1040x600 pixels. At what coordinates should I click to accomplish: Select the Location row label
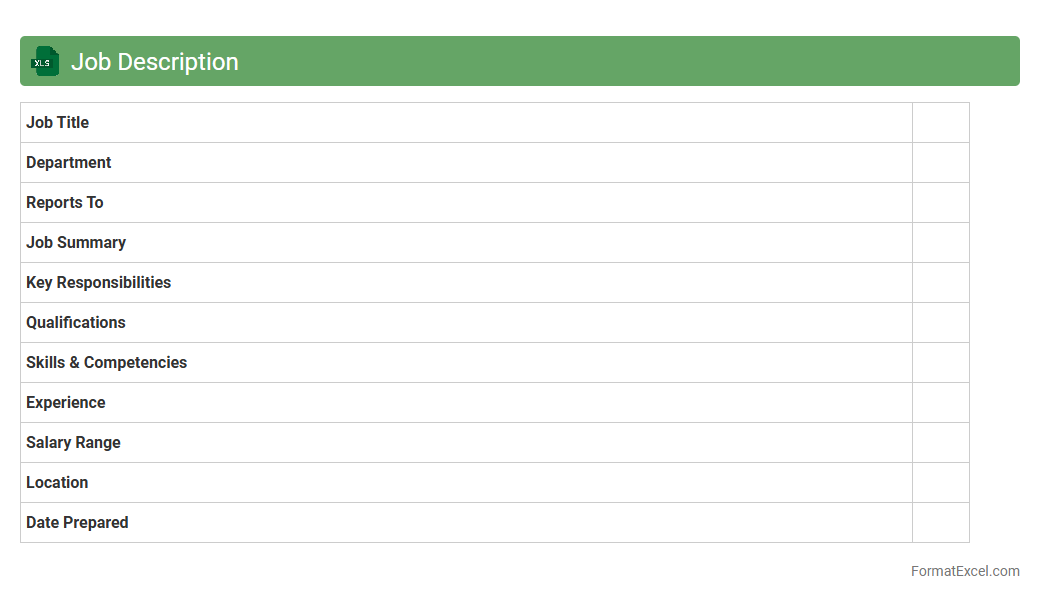(57, 482)
